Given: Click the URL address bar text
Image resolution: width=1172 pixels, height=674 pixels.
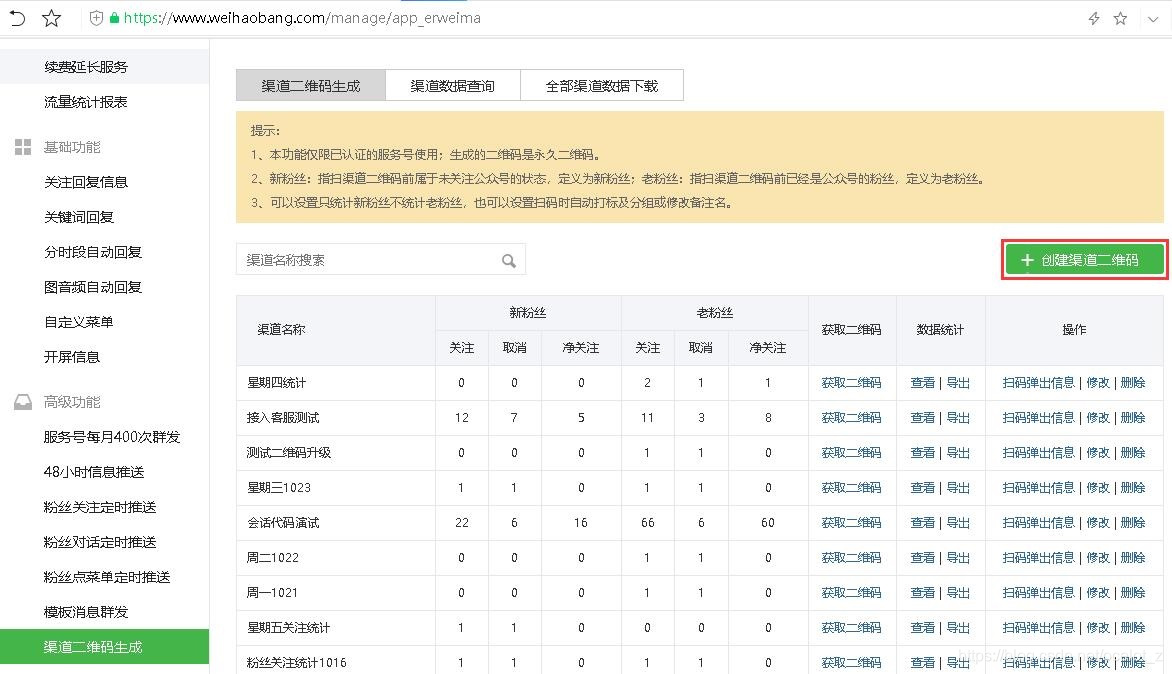Looking at the screenshot, I should point(302,18).
